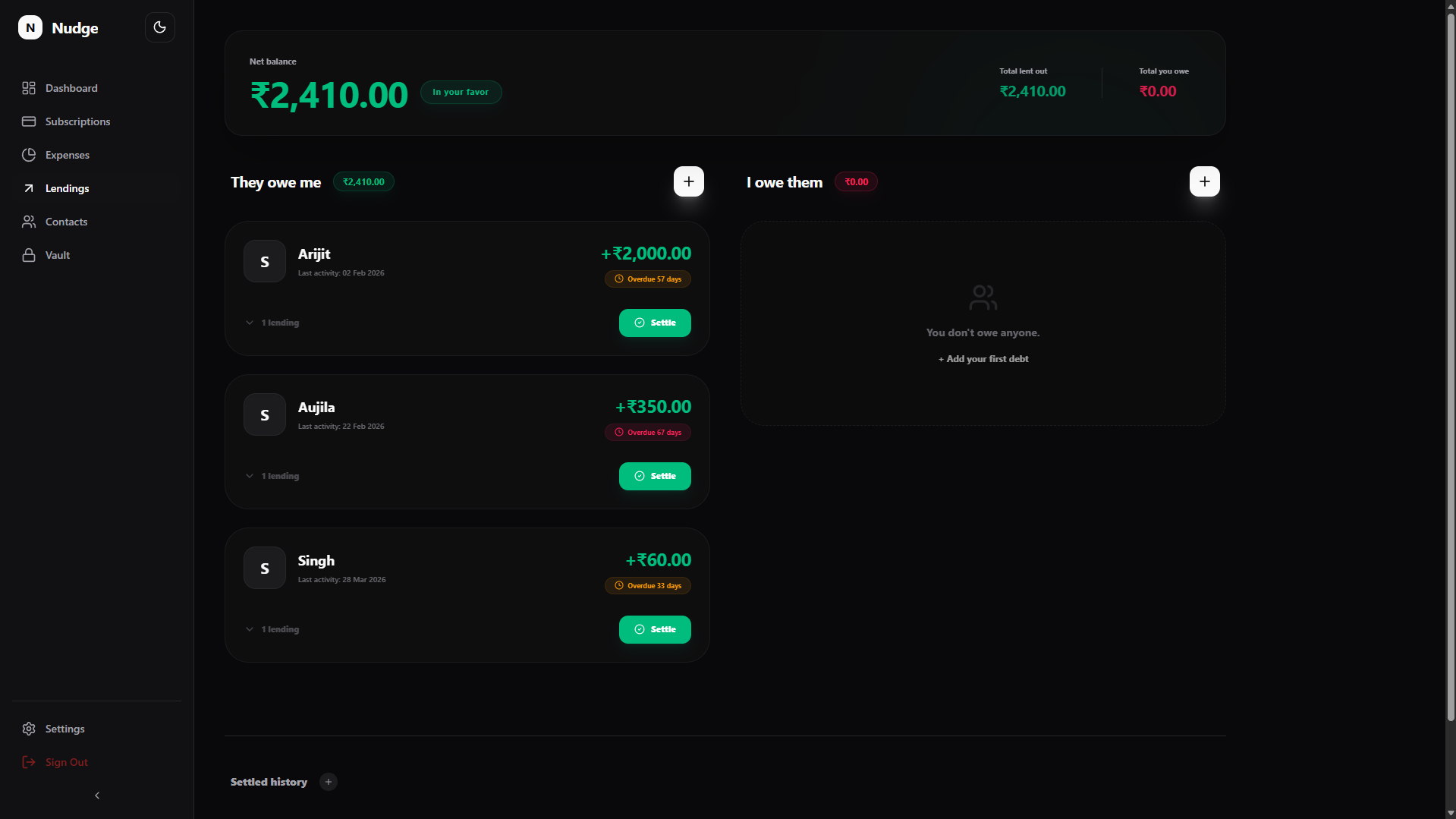
Task: Toggle dark mode with the moon icon
Action: click(x=159, y=27)
